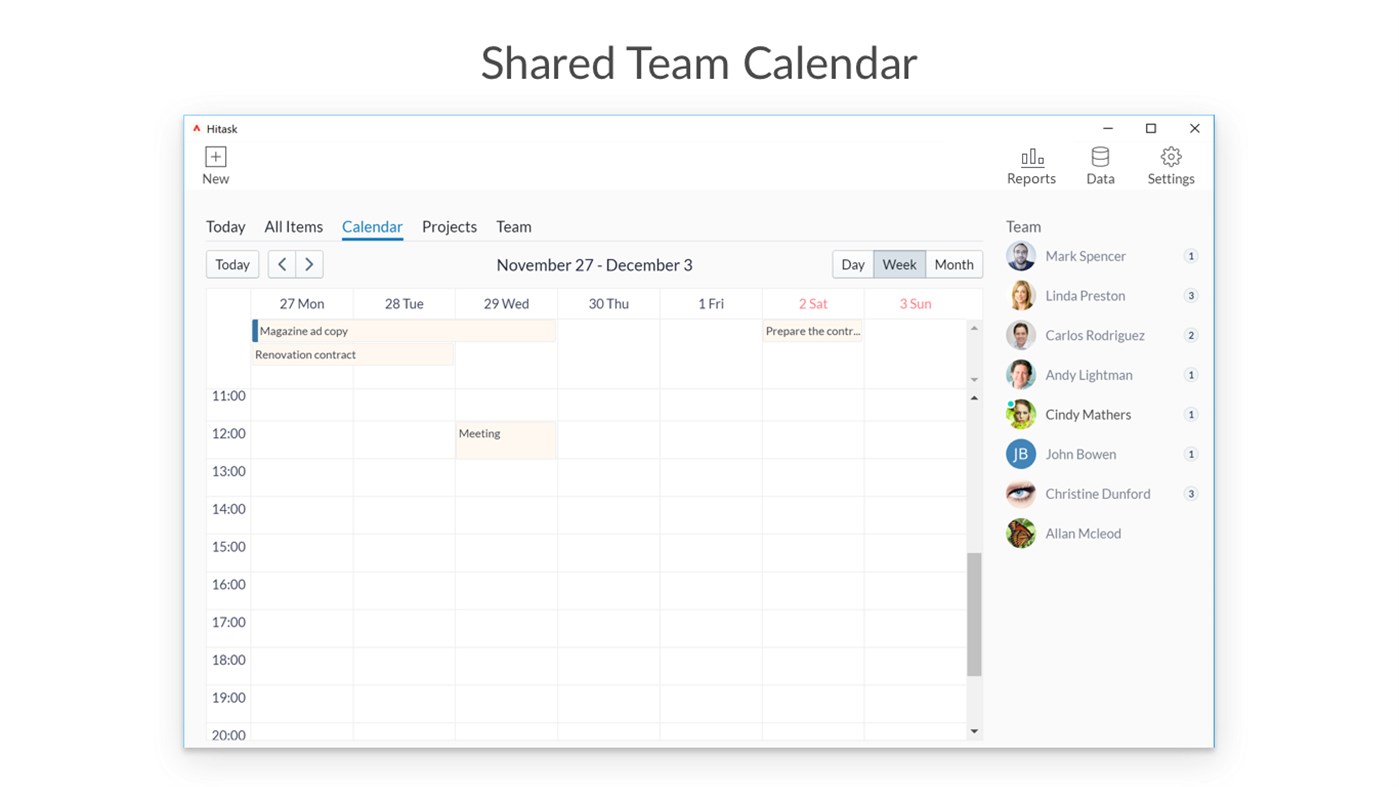Click the Hitask logo in the title bar
1399x787 pixels.
pyautogui.click(x=198, y=128)
